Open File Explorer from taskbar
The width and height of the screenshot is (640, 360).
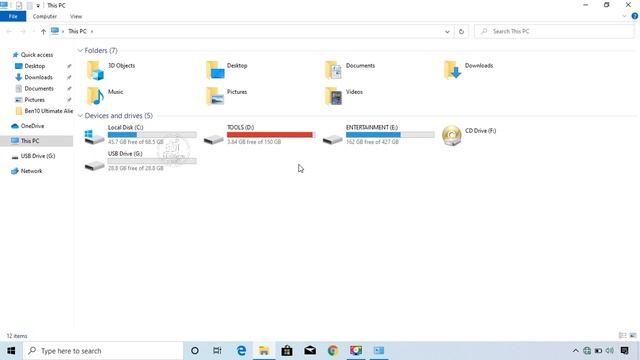(264, 351)
